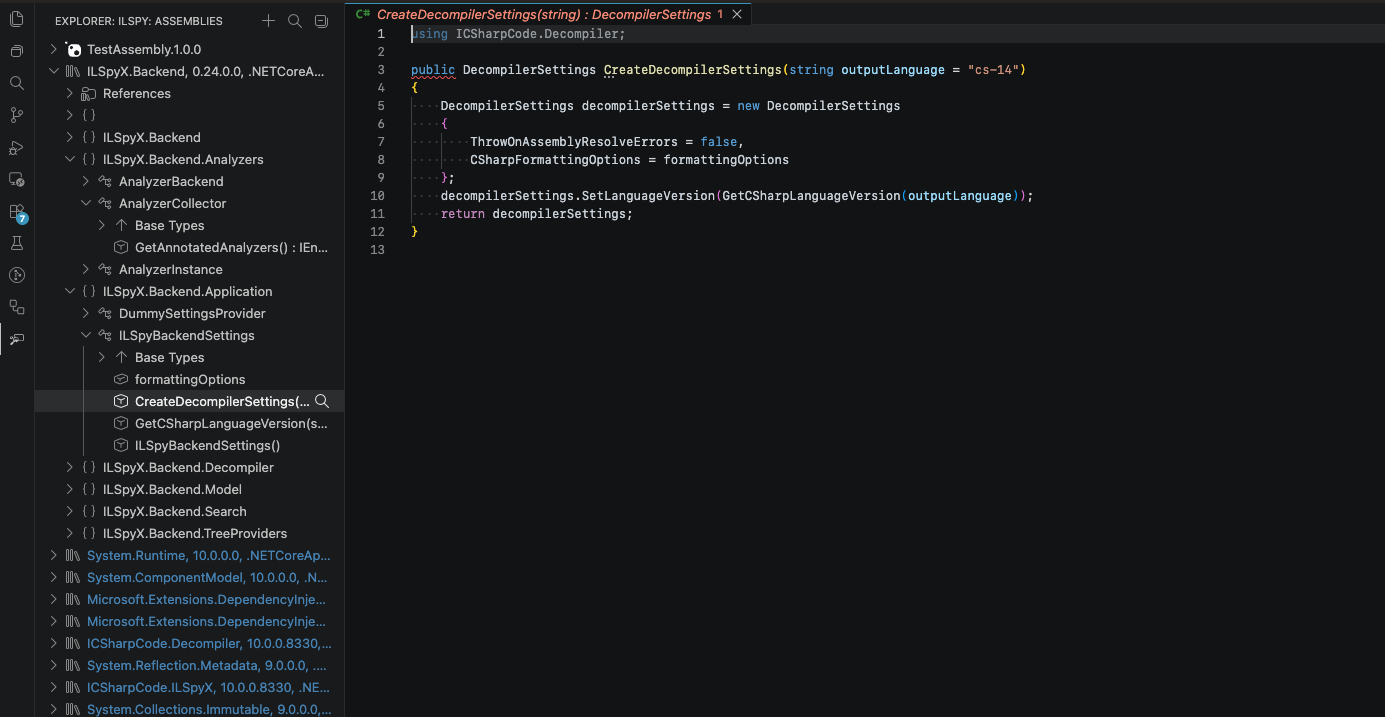
Task: Collapse all using the header collapse icon
Action: pyautogui.click(x=321, y=21)
